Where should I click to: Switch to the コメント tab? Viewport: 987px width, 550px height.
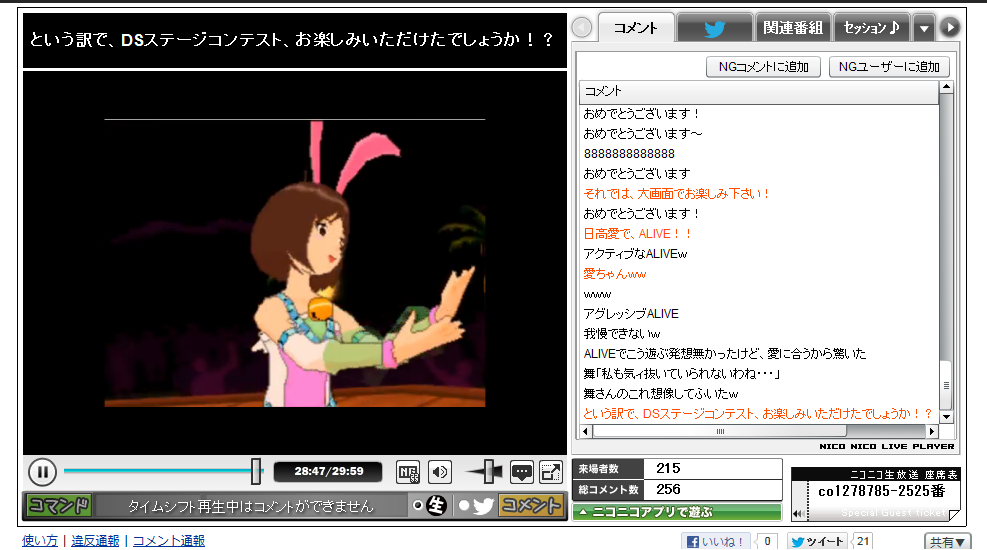tap(636, 28)
